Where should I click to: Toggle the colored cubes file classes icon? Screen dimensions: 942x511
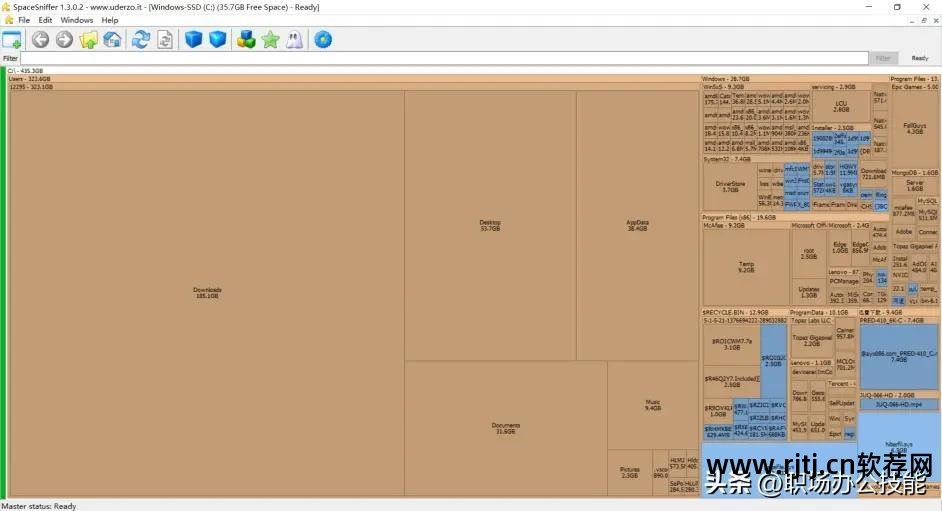tap(246, 40)
